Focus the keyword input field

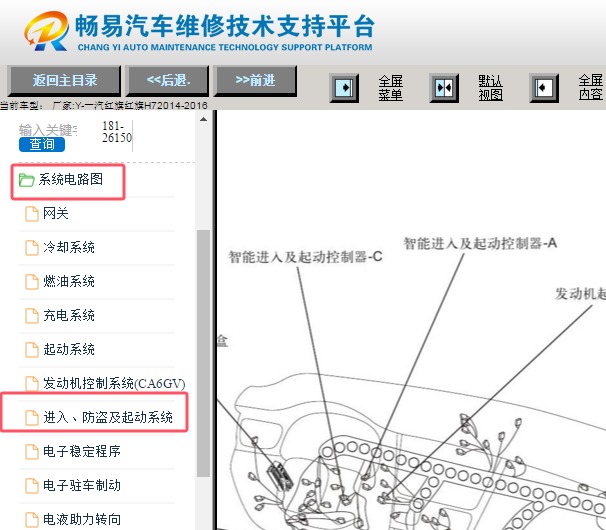[x=48, y=130]
